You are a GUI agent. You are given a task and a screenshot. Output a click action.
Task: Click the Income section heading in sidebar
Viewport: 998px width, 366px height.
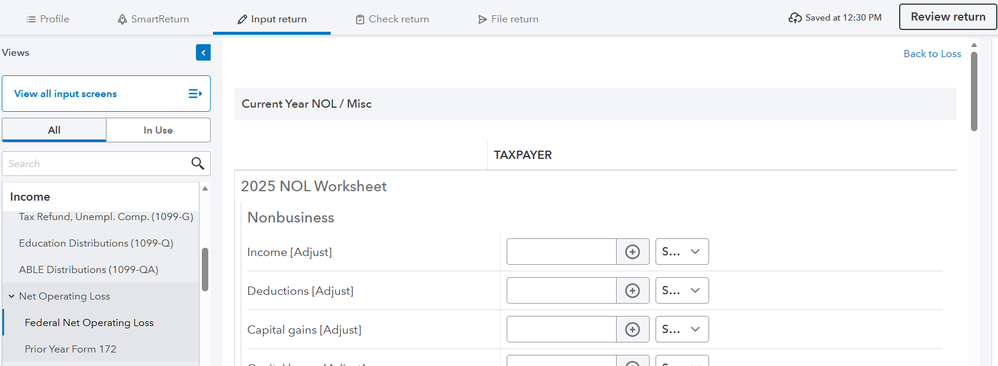click(x=30, y=197)
